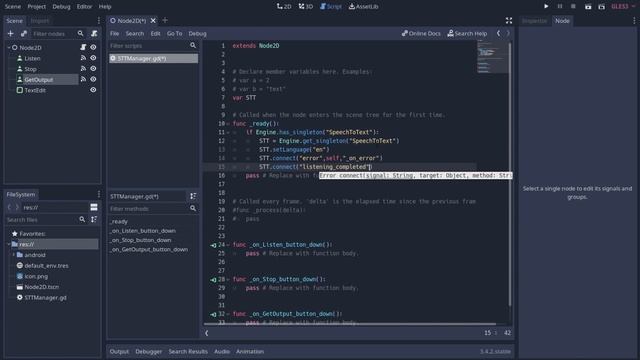Open the Editor menu
Screen dimensions: 640x360
84,7
